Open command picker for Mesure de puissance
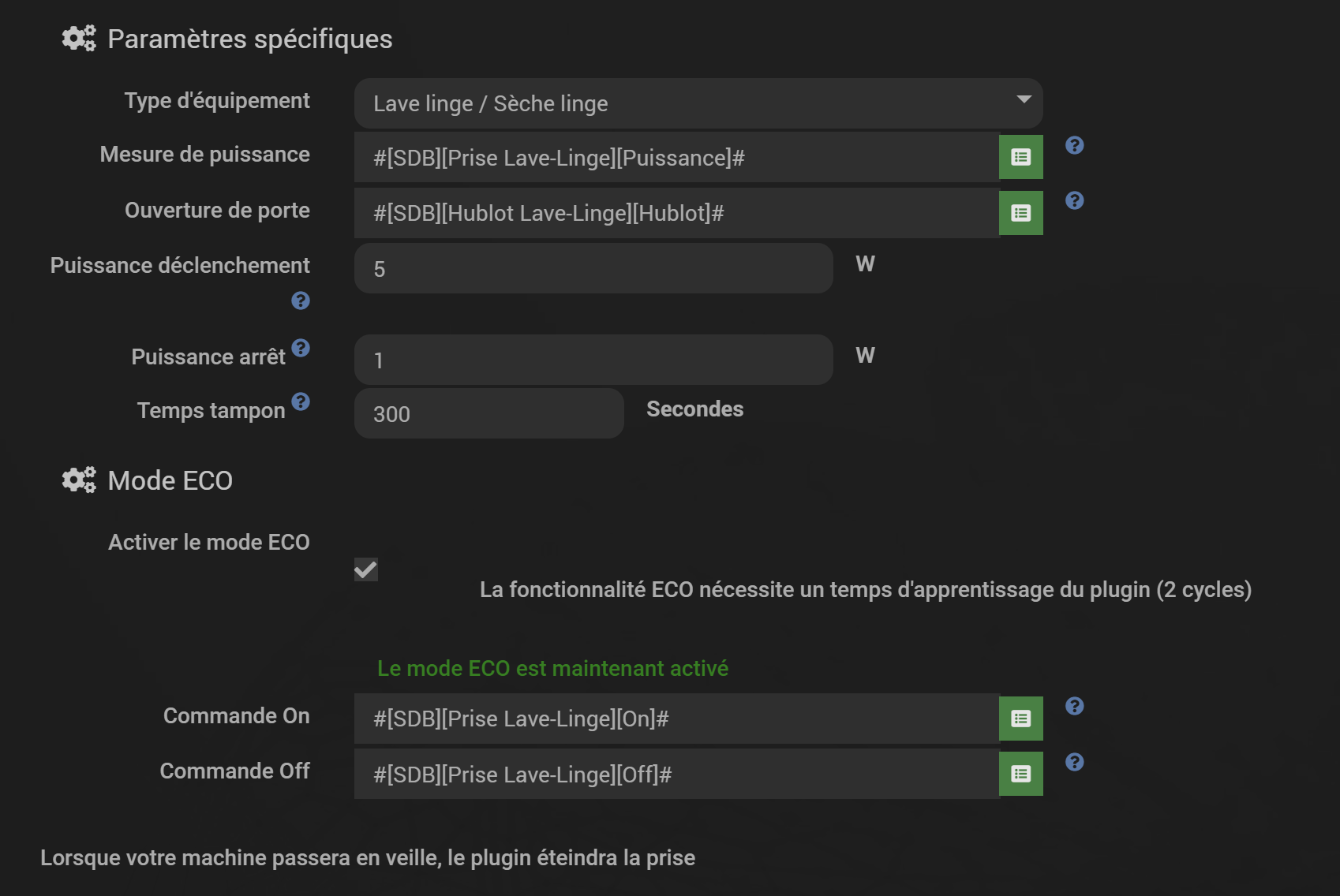 pos(1021,157)
